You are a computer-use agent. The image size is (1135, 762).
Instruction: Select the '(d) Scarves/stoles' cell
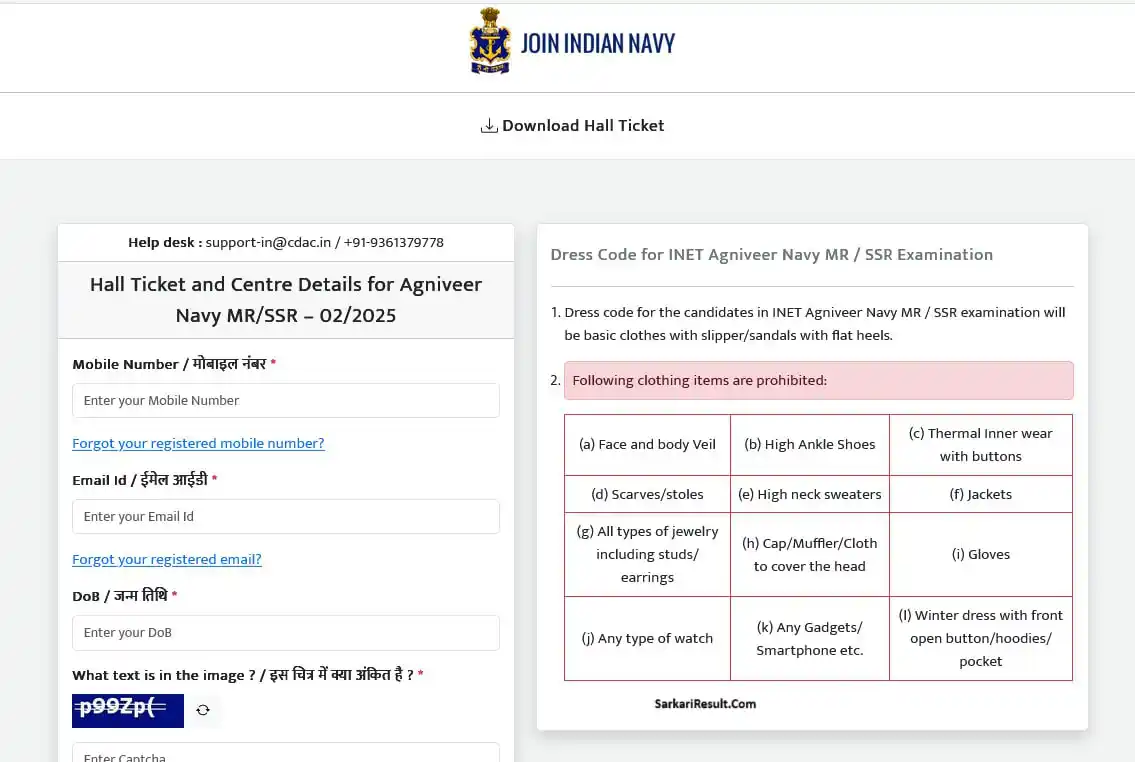tap(647, 494)
